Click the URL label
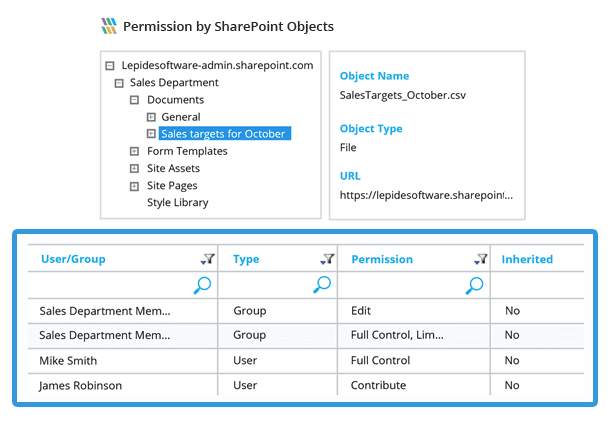Viewport: 612px width, 430px height. pyautogui.click(x=350, y=176)
